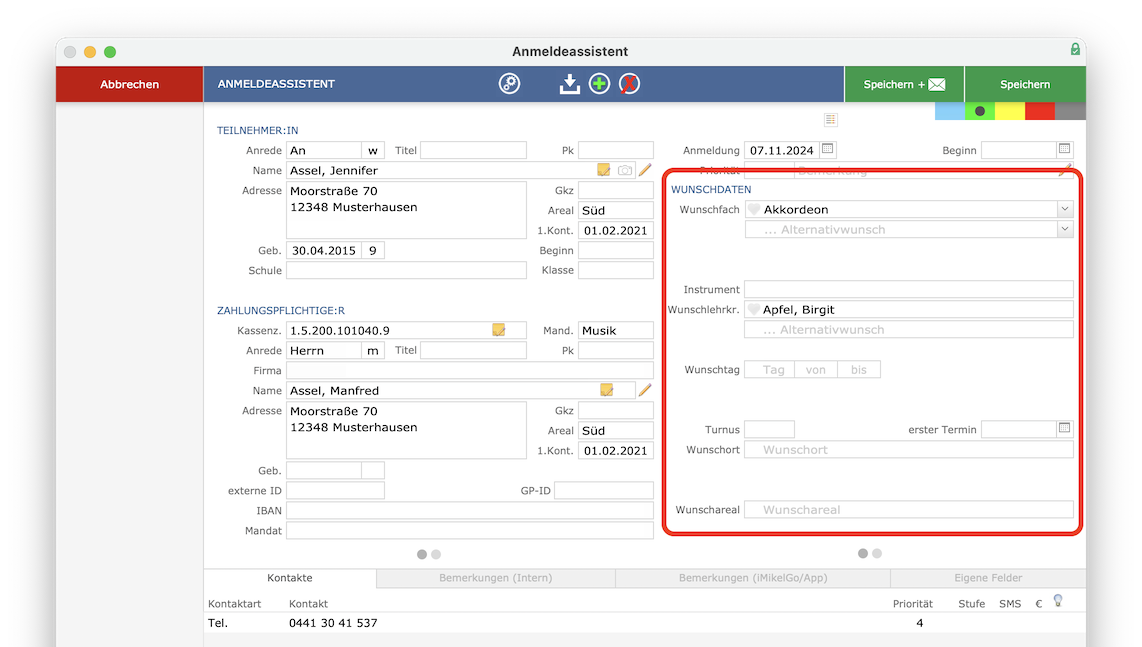The height and width of the screenshot is (647, 1142).
Task: Click the download/import icon in the toolbar
Action: [570, 84]
